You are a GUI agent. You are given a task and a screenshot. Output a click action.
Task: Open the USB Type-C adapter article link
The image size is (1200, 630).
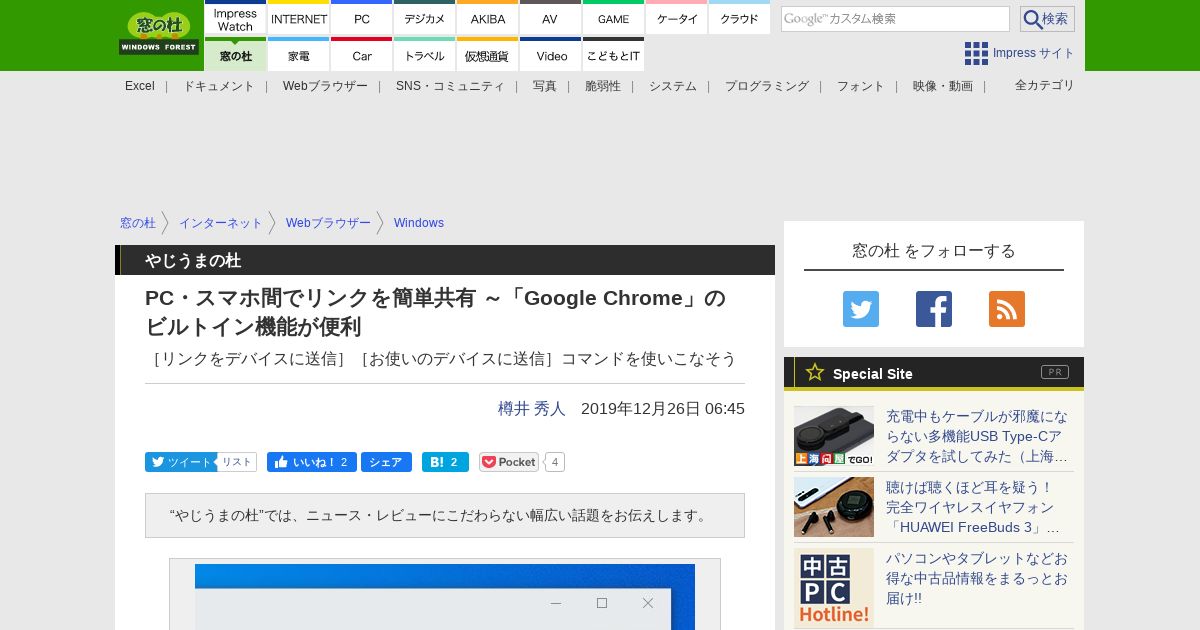click(977, 436)
